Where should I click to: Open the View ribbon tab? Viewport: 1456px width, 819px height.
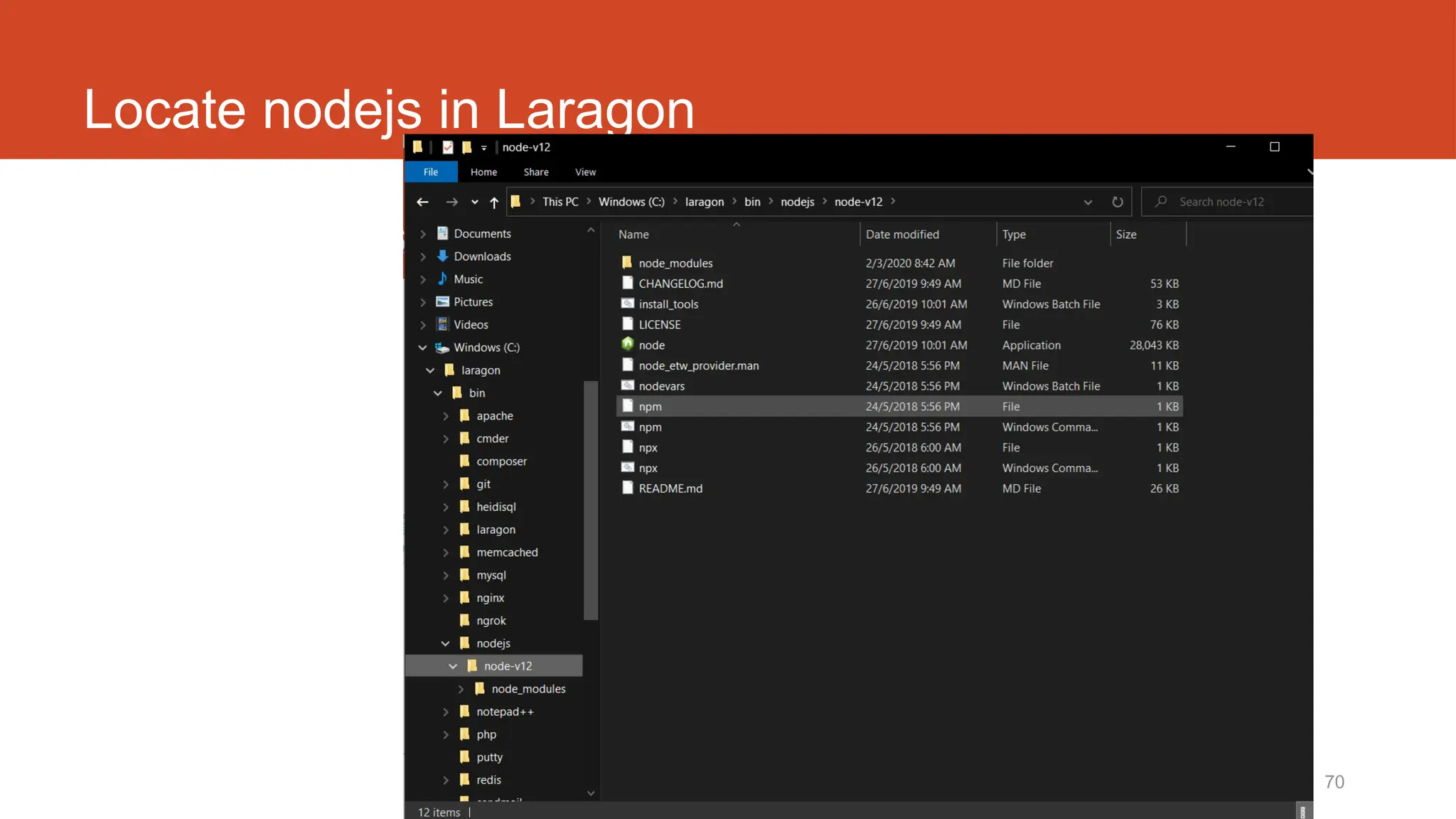coord(586,172)
